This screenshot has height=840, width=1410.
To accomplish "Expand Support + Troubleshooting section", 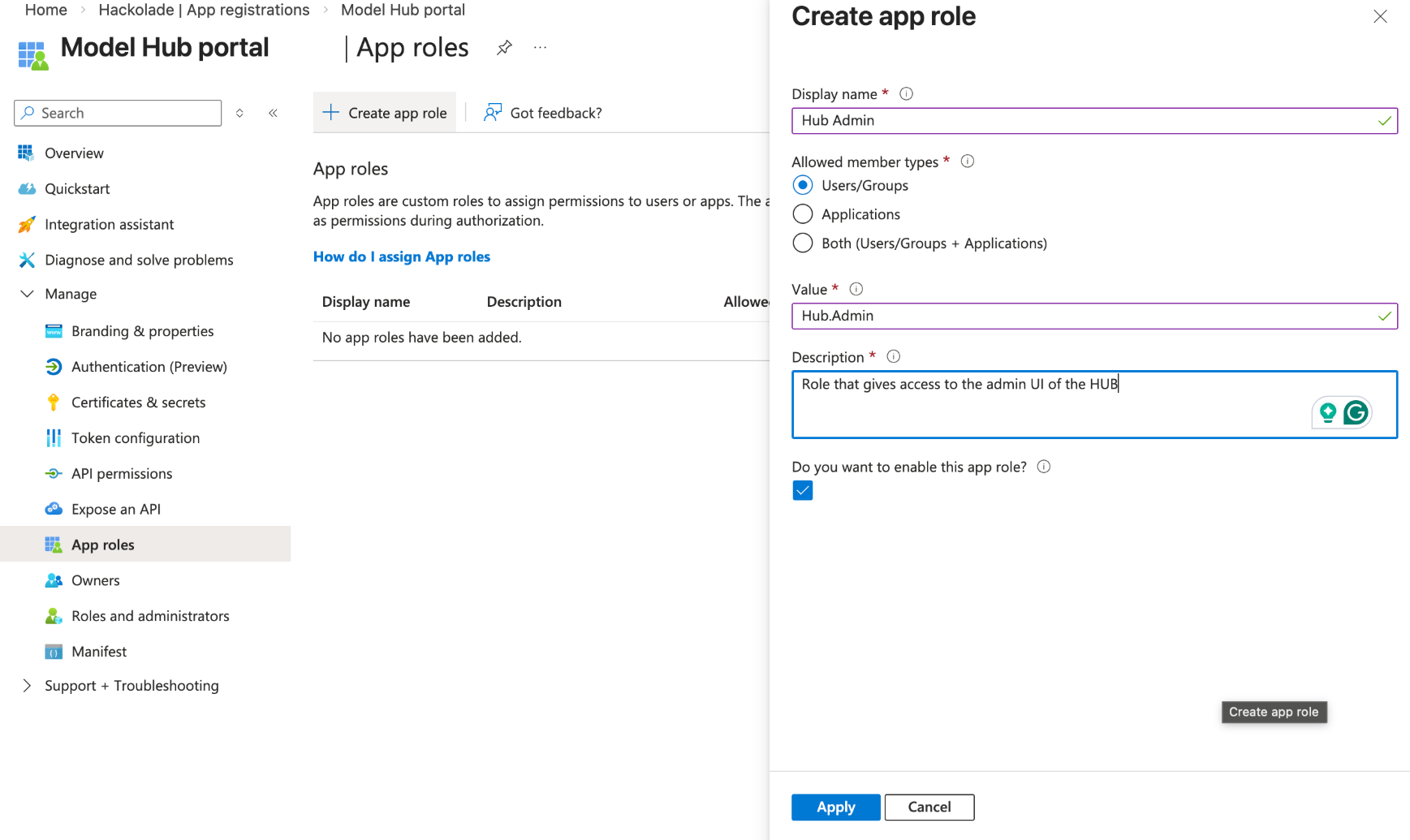I will (x=27, y=686).
